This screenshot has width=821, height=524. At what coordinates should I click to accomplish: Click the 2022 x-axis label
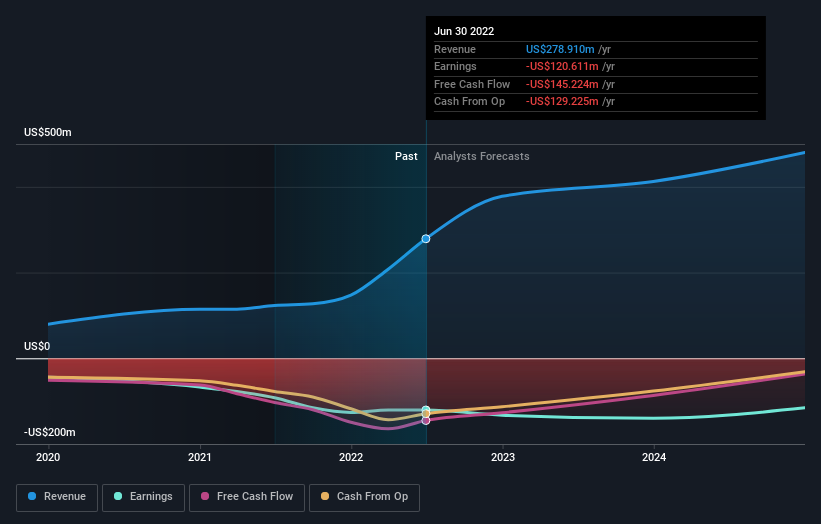click(x=351, y=457)
